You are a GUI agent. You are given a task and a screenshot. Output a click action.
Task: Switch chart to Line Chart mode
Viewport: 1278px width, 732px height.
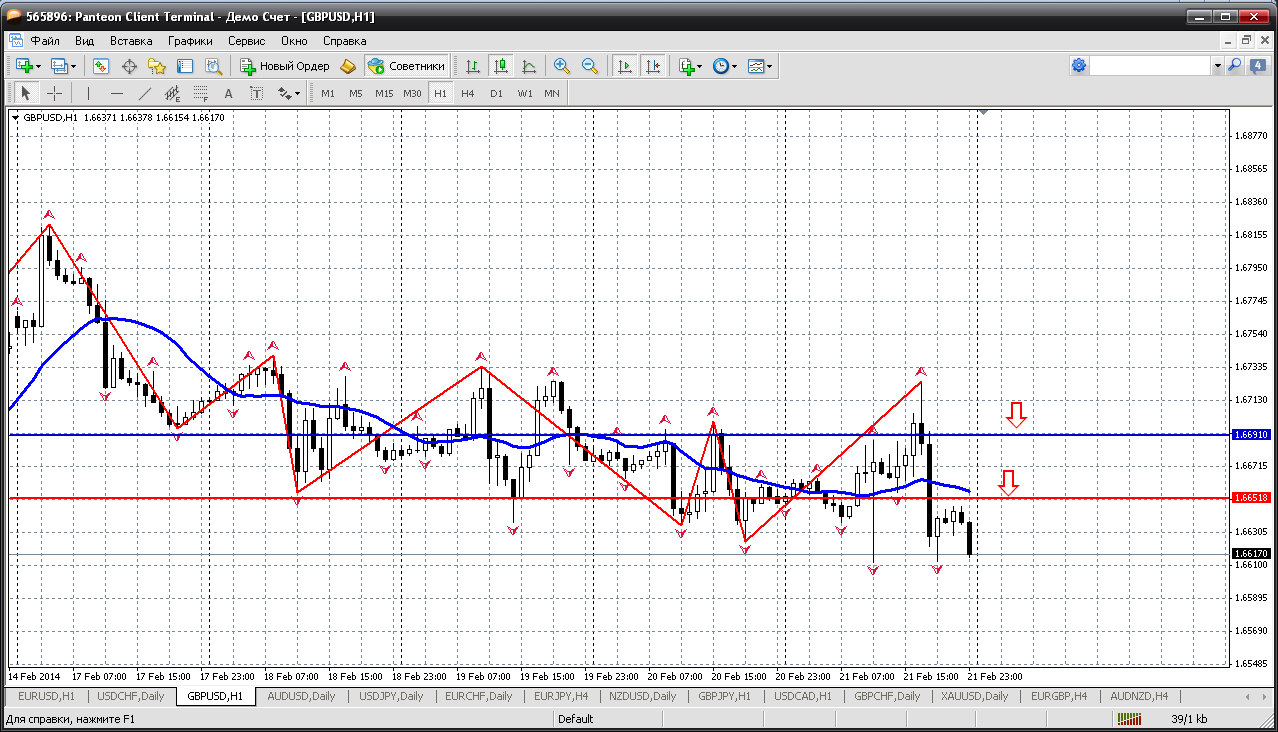529,66
